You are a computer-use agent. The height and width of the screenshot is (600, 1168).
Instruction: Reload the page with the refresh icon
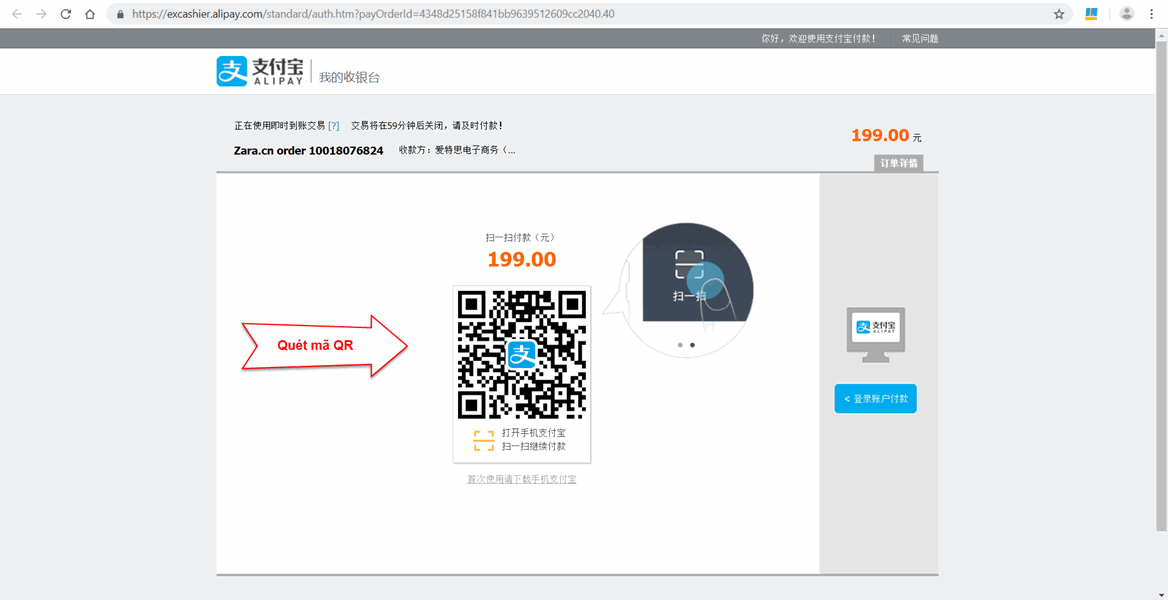66,14
